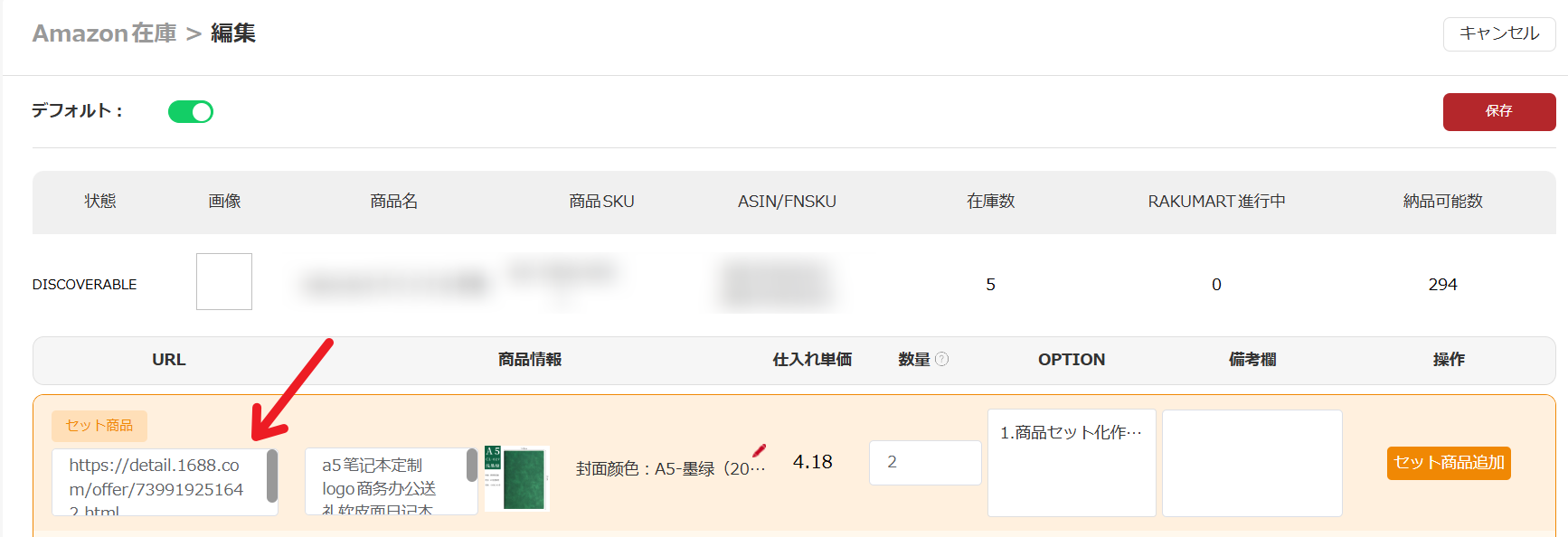Click the キャンセル button
1568x537 pixels.
coord(1498,33)
